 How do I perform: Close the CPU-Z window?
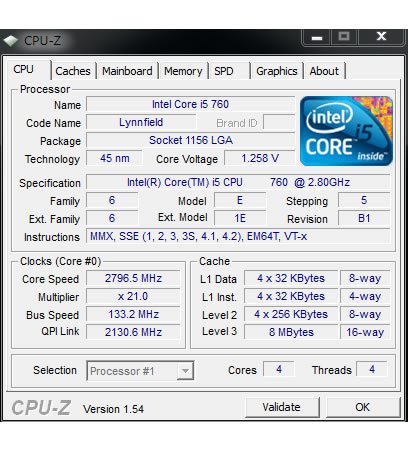[x=381, y=37]
